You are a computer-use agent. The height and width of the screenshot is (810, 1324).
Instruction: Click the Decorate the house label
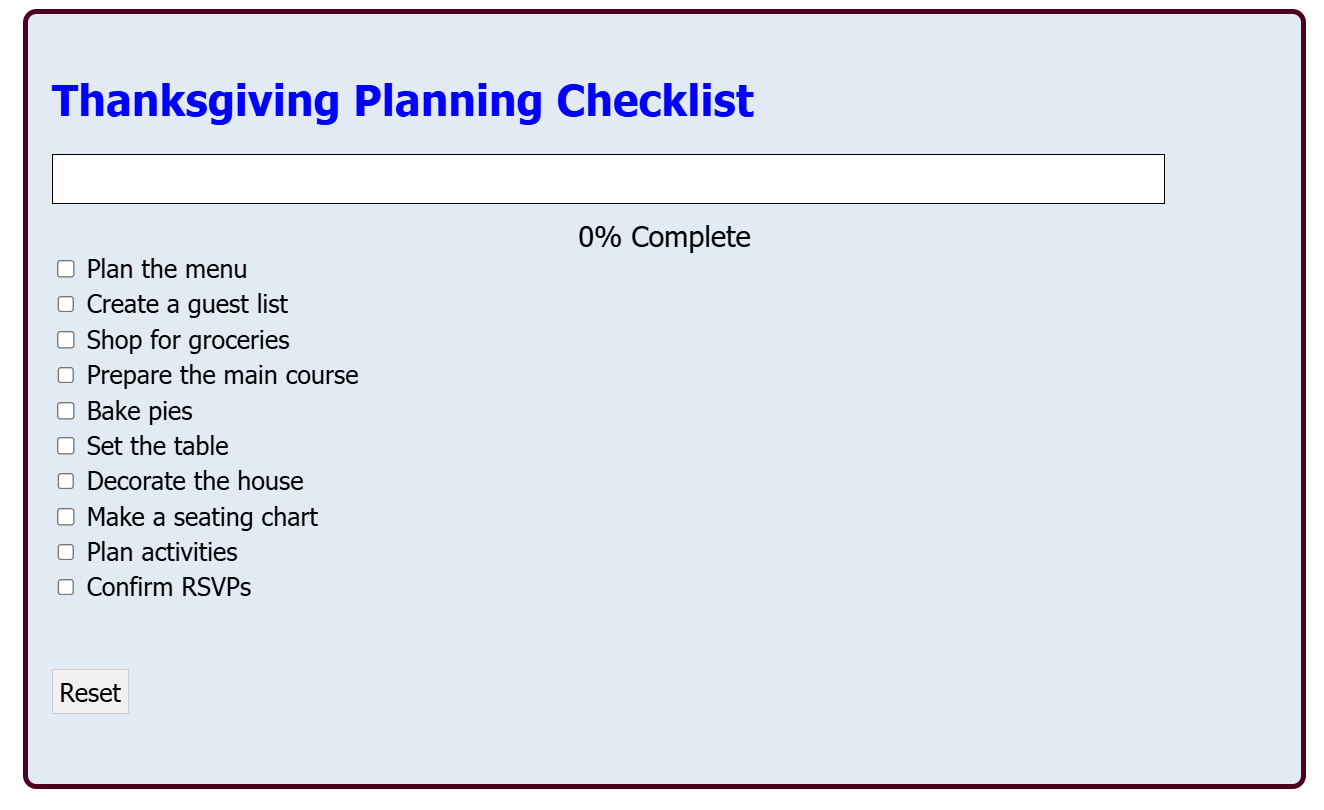(195, 481)
